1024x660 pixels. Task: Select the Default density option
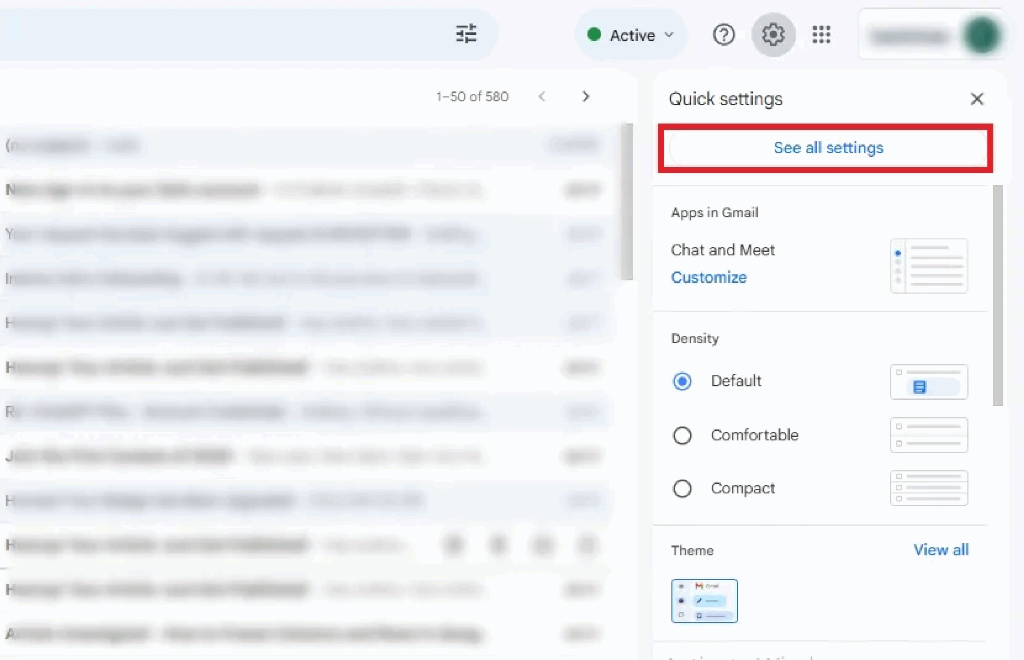click(x=683, y=381)
